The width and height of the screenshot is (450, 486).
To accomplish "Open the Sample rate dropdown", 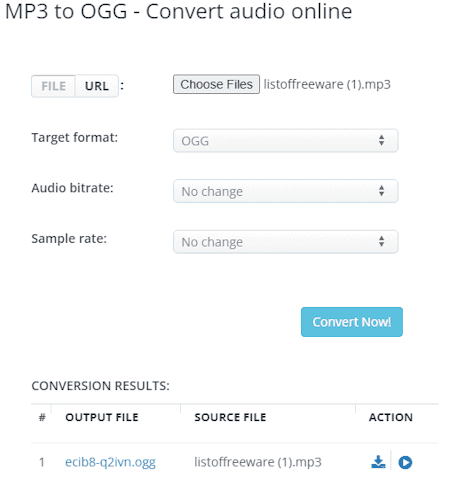I will click(286, 242).
